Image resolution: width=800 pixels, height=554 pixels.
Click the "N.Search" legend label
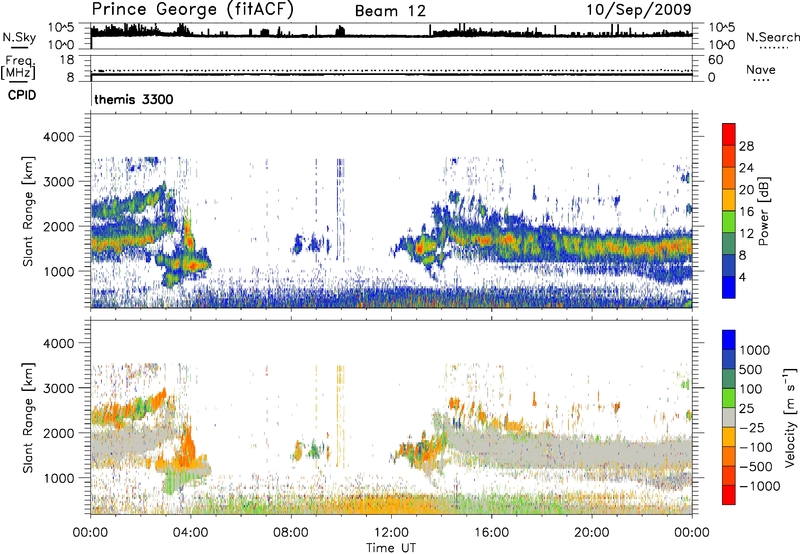click(772, 37)
